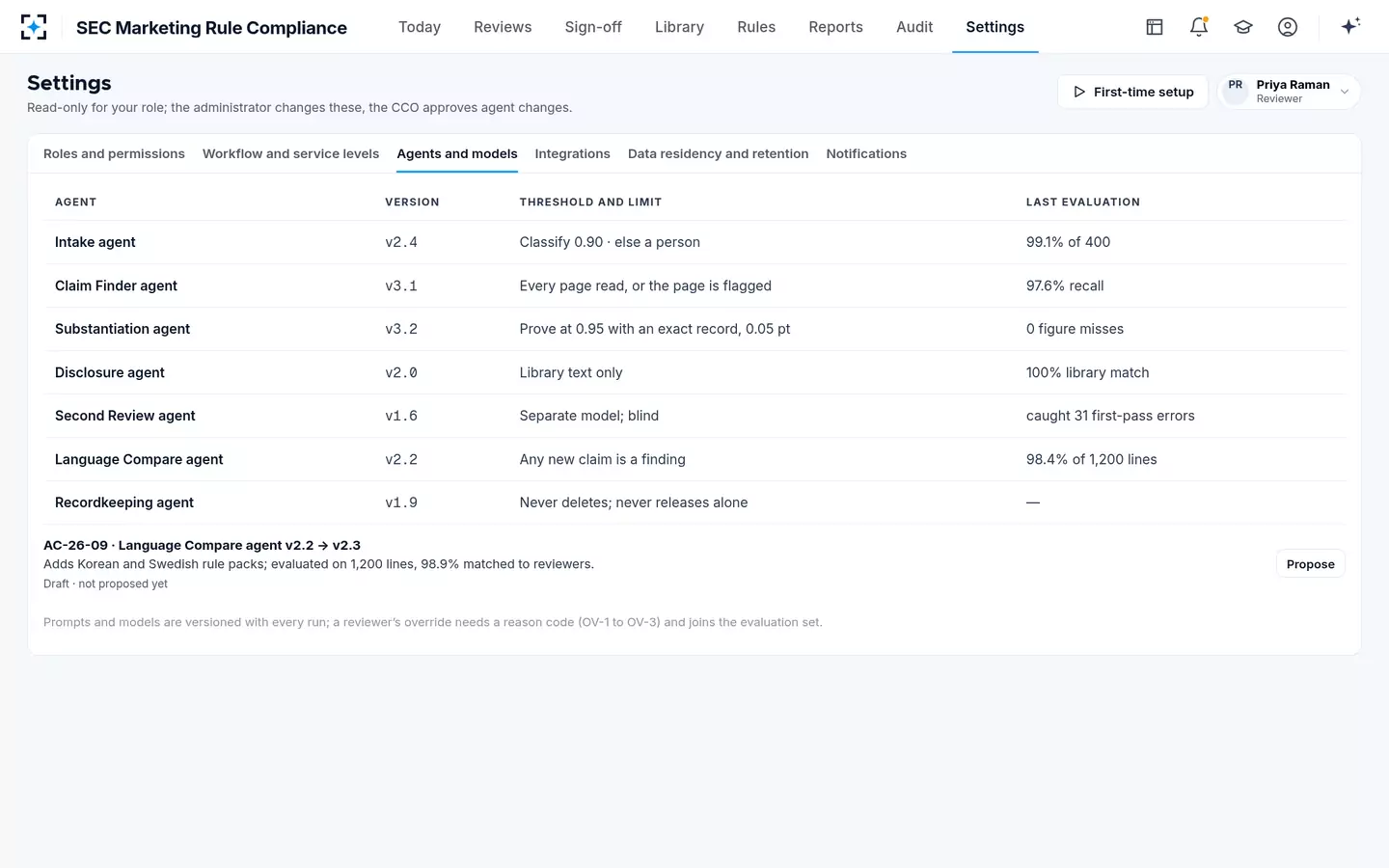This screenshot has width=1389, height=868.
Task: Select the Recordkeeping agent row name
Action: pyautogui.click(x=124, y=502)
